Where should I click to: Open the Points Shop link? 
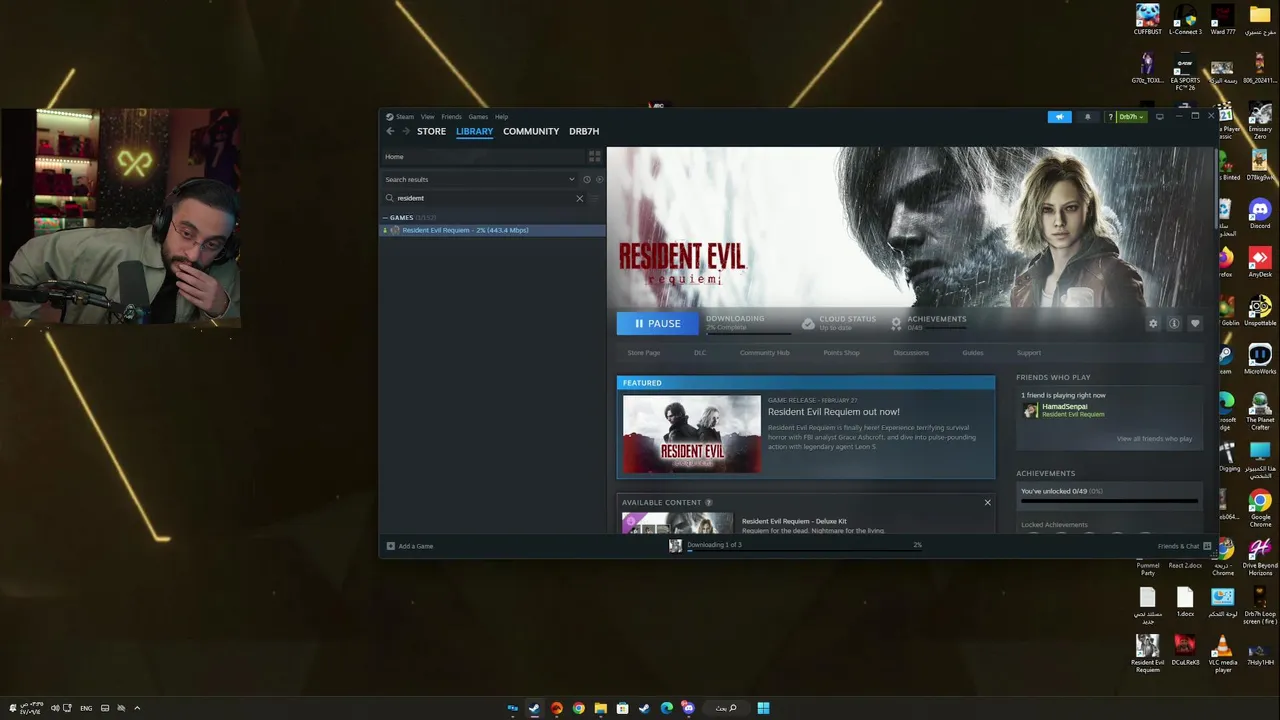pyautogui.click(x=841, y=353)
